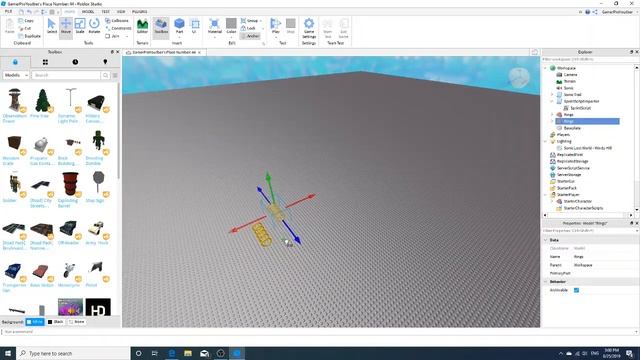Screen dimensions: 640x360
Task: Activate the Scale tool
Action: pos(80,26)
